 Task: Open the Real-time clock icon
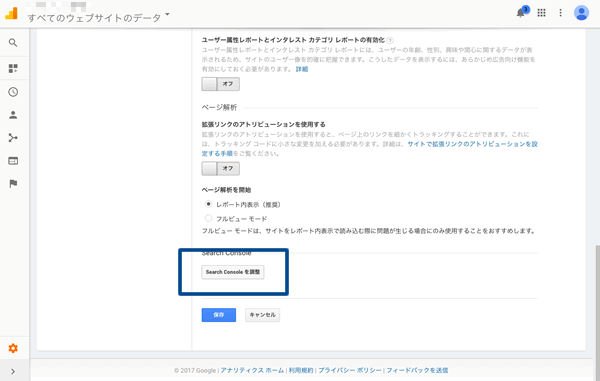[x=13, y=92]
